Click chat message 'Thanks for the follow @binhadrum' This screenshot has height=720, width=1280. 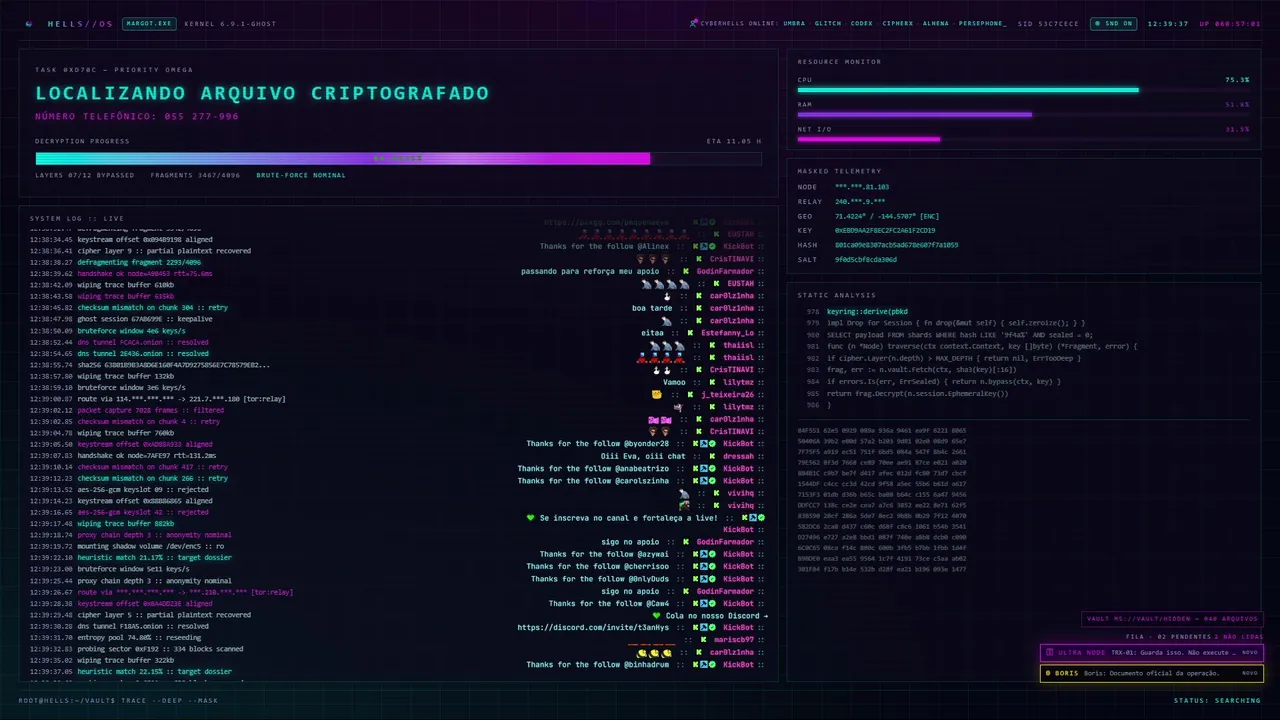[x=598, y=664]
